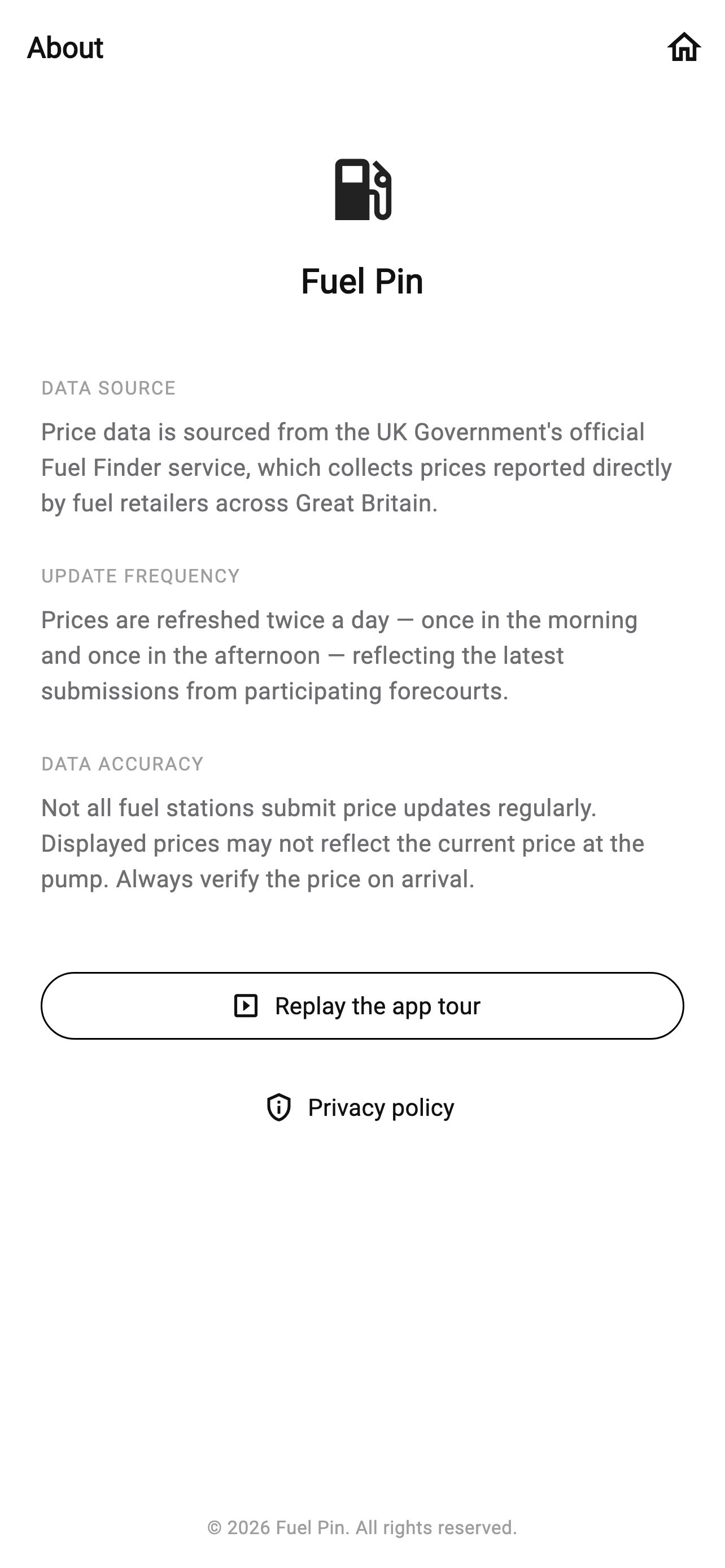
Task: Click 'Replay the app tour' label text
Action: [x=377, y=1006]
